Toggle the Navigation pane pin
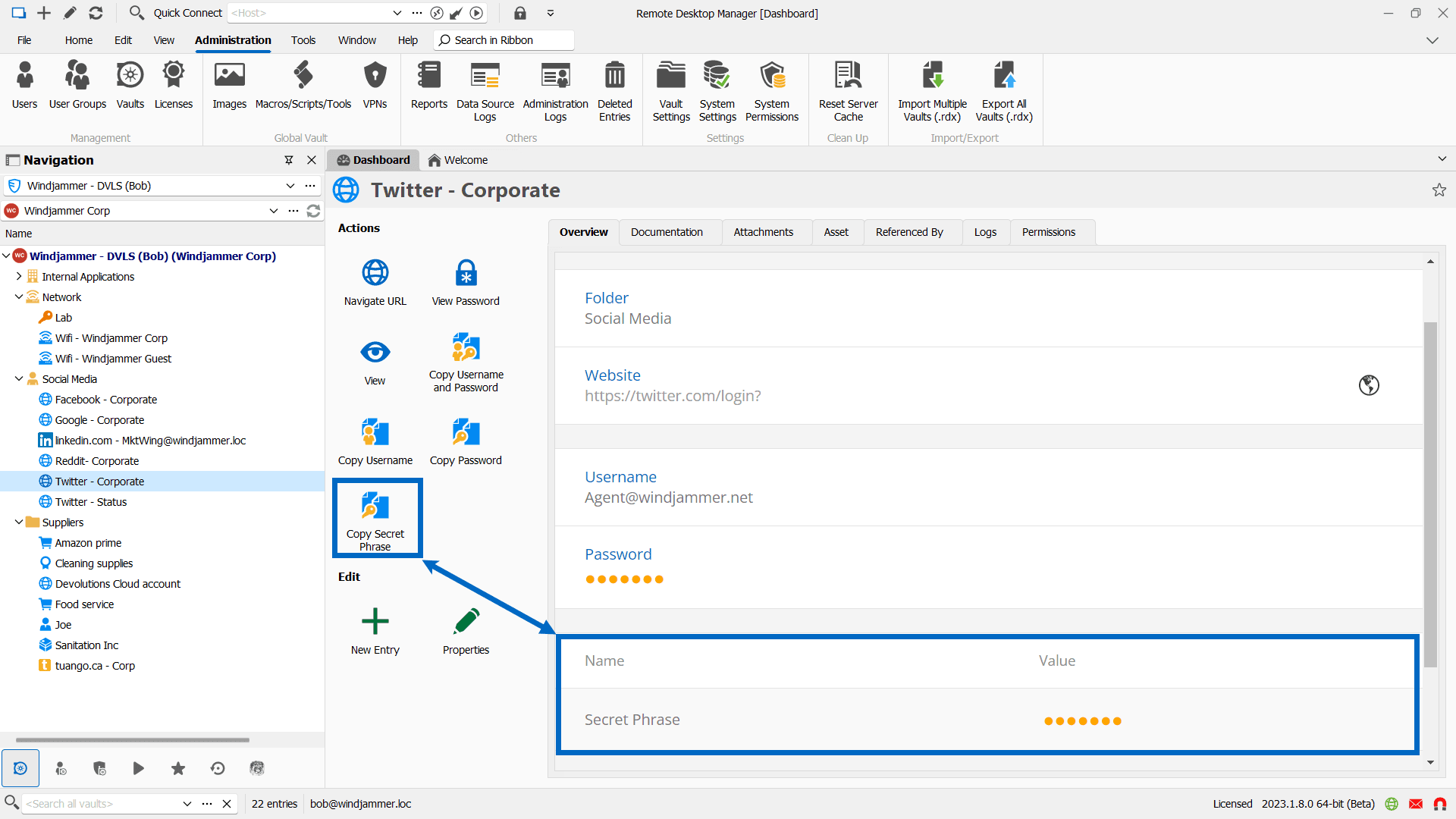Screen dimensions: 1456x819 289,160
